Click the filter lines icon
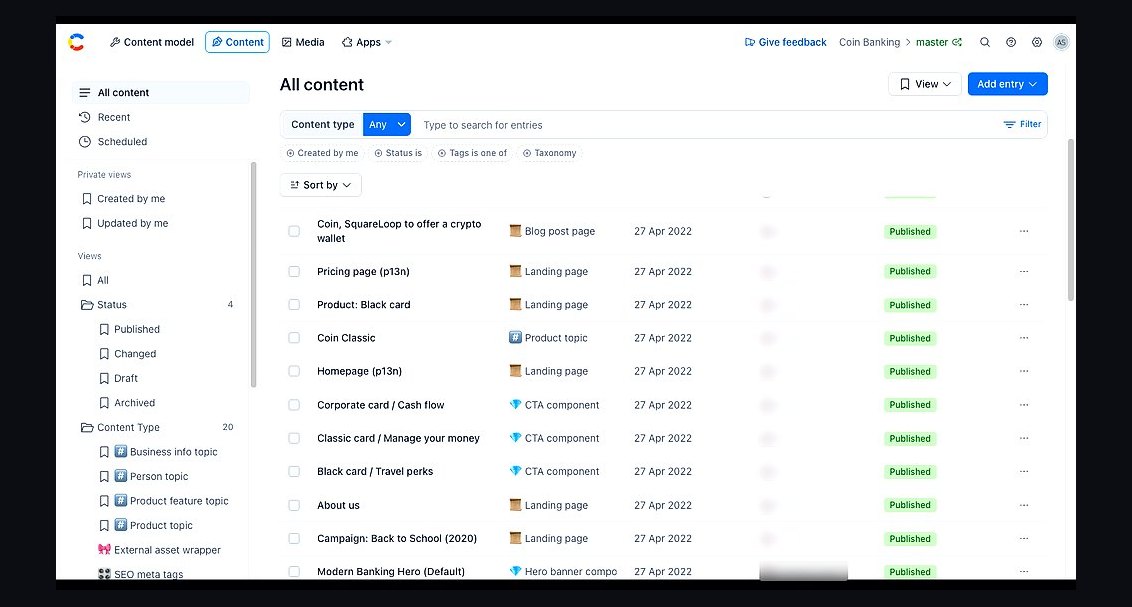Image resolution: width=1132 pixels, height=607 pixels. [1009, 124]
